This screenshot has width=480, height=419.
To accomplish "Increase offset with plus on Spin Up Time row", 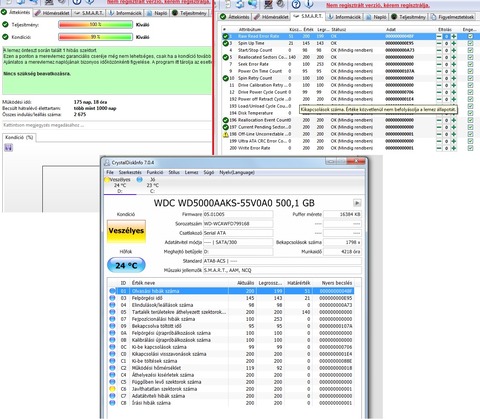I will [454, 43].
